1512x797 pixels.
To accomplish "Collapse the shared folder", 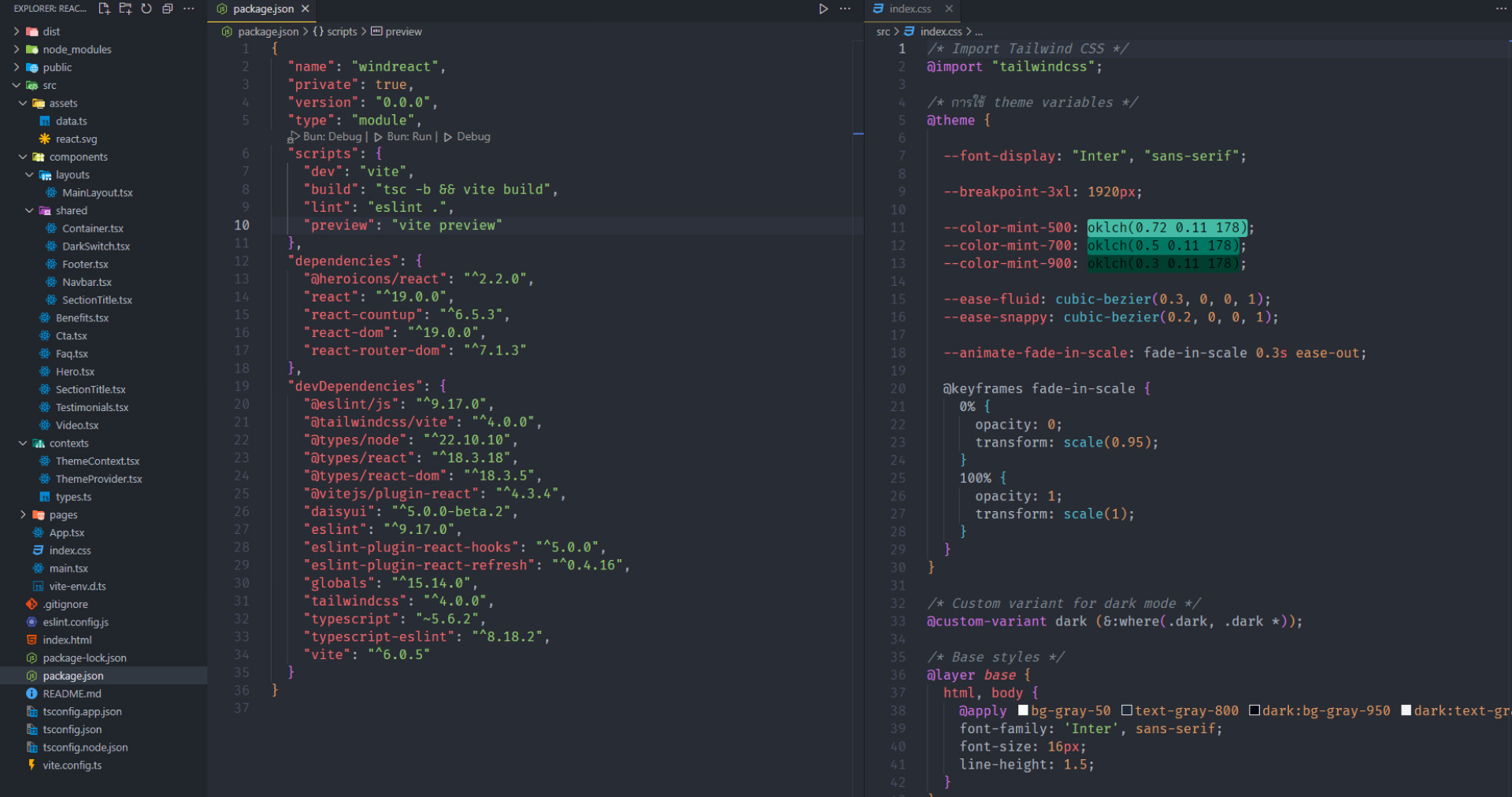I will click(29, 210).
